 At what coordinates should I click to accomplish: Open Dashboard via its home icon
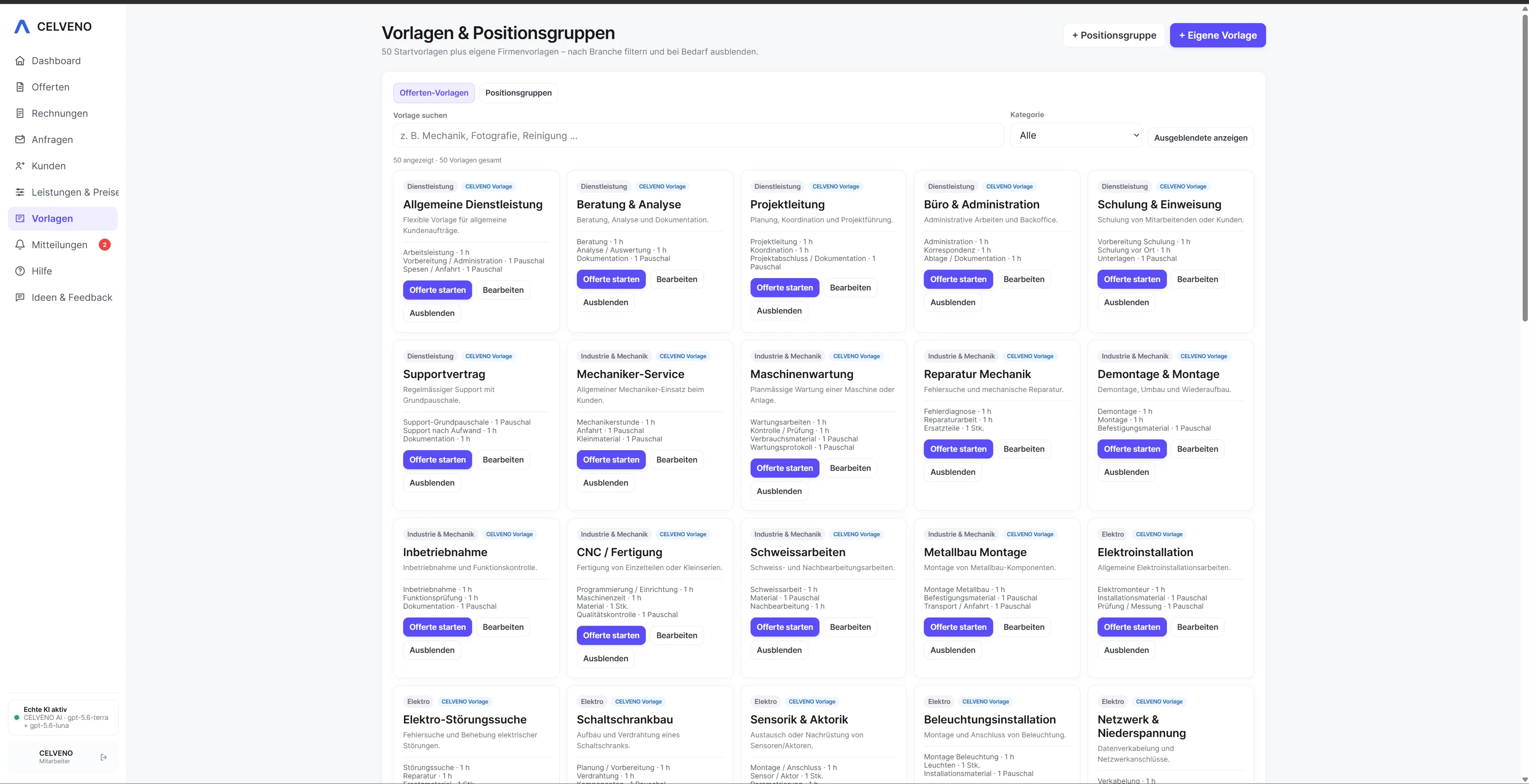[20, 61]
